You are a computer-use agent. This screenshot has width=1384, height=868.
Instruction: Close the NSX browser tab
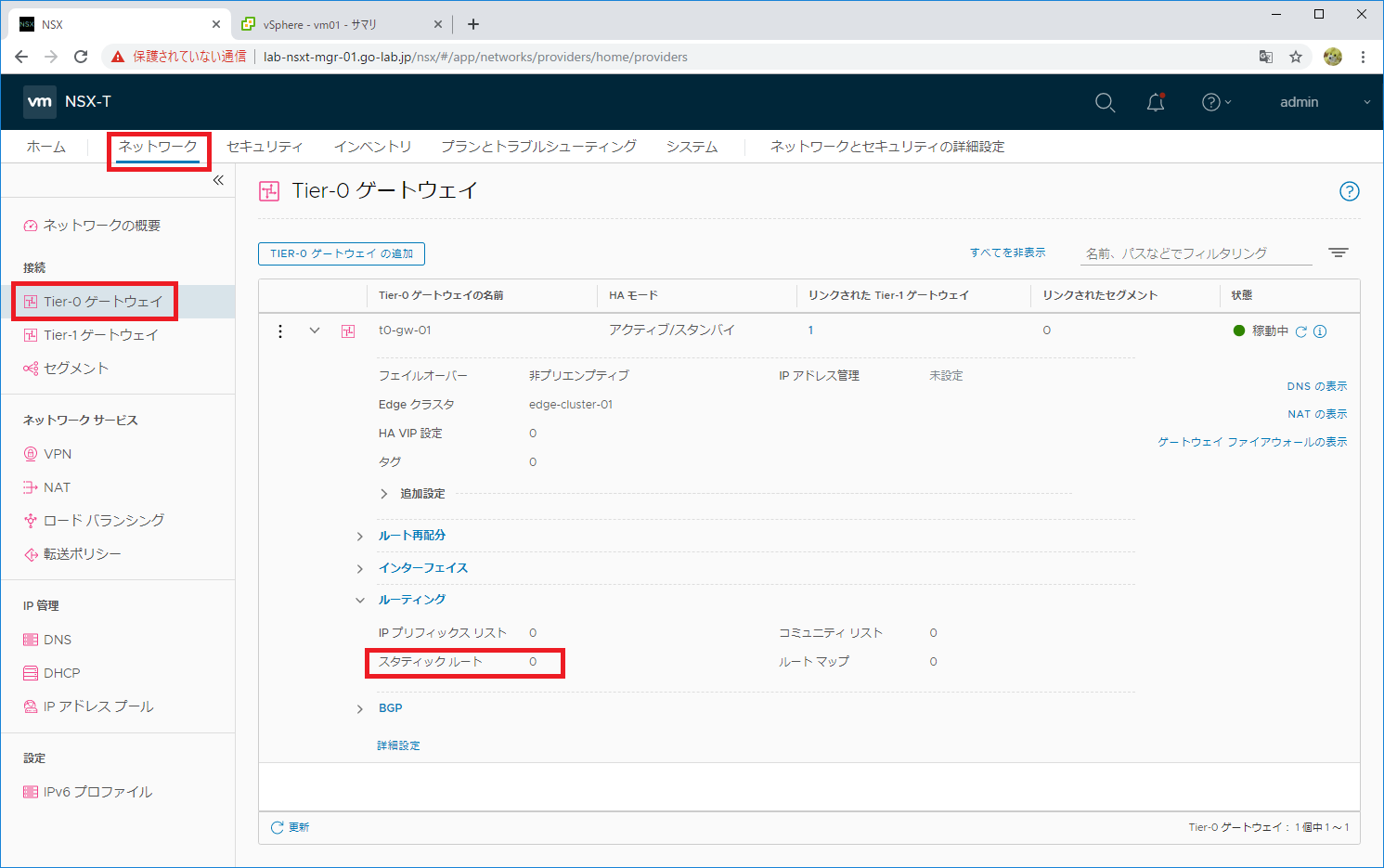point(215,24)
